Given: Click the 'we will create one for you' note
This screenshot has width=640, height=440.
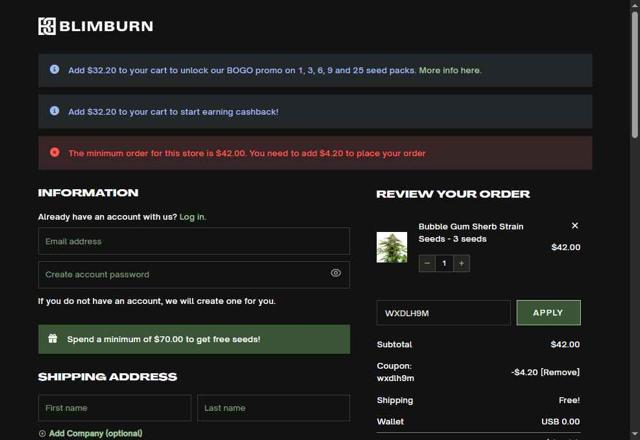Looking at the screenshot, I should (x=157, y=301).
